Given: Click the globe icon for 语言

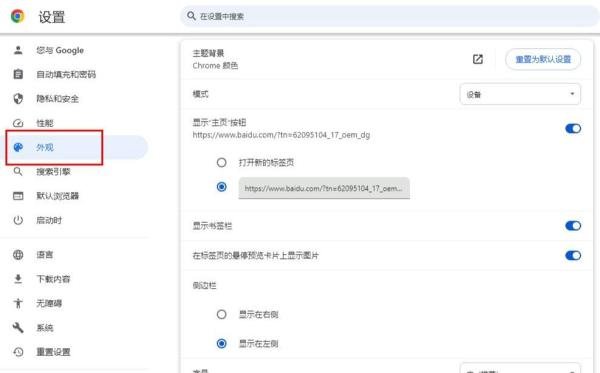Looking at the screenshot, I should (x=18, y=255).
